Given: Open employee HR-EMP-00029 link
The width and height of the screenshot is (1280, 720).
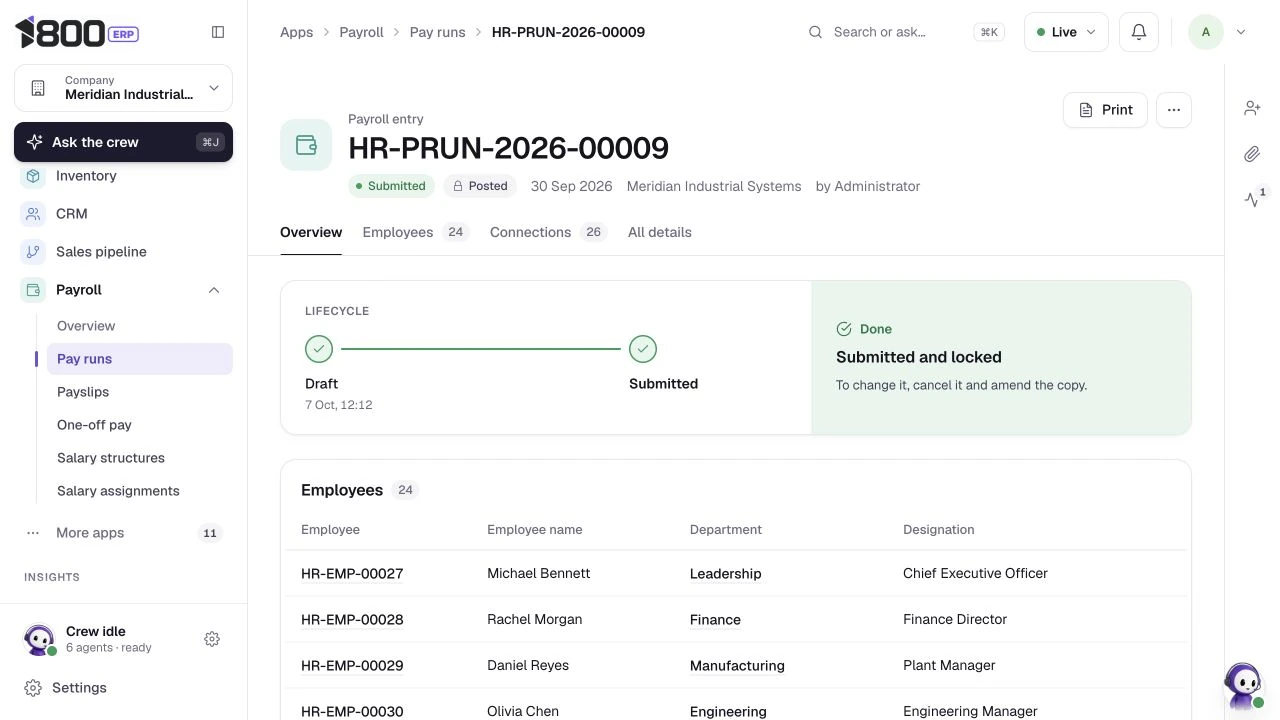Looking at the screenshot, I should coord(352,666).
